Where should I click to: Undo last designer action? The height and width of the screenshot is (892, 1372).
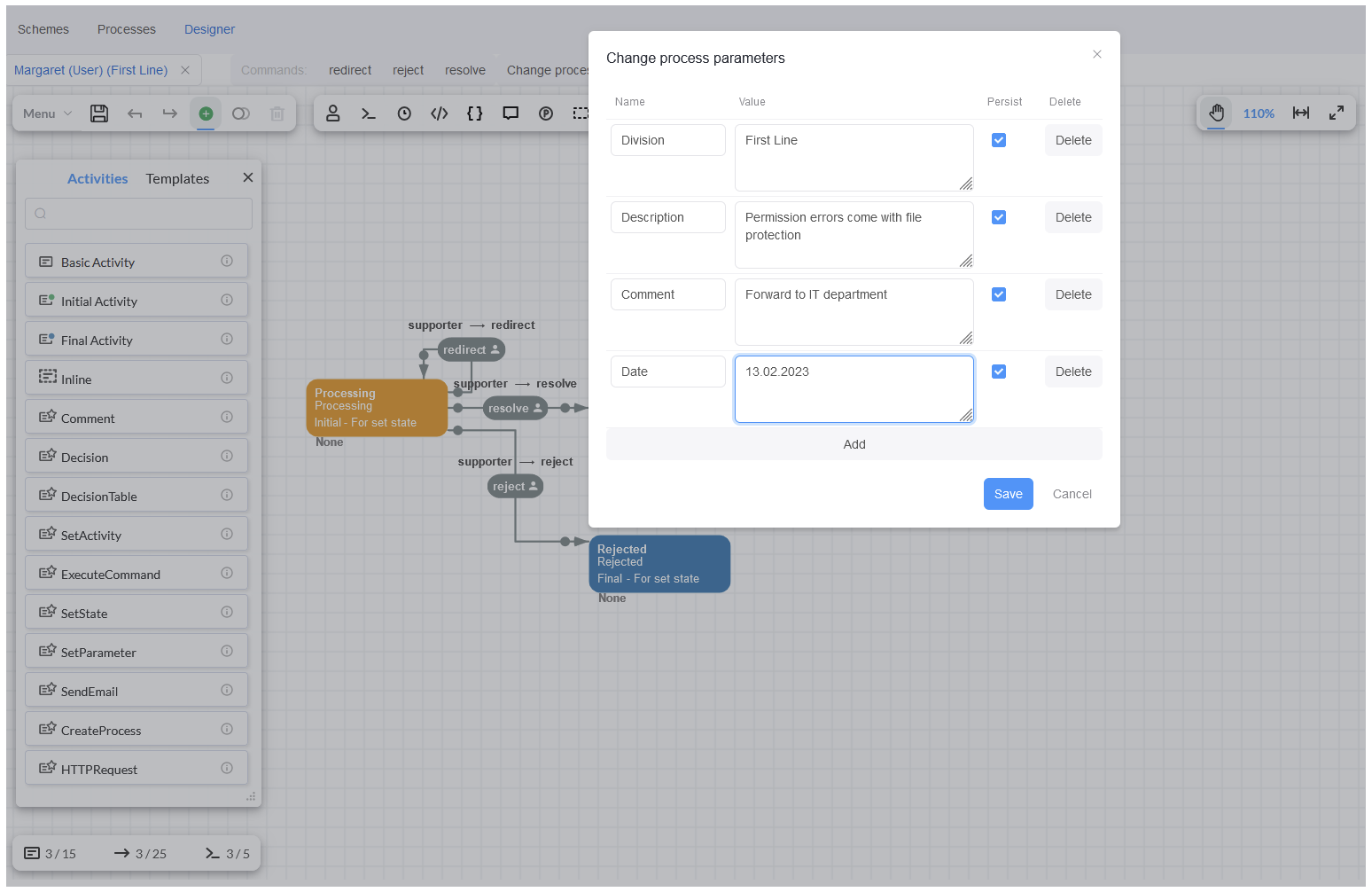click(135, 113)
